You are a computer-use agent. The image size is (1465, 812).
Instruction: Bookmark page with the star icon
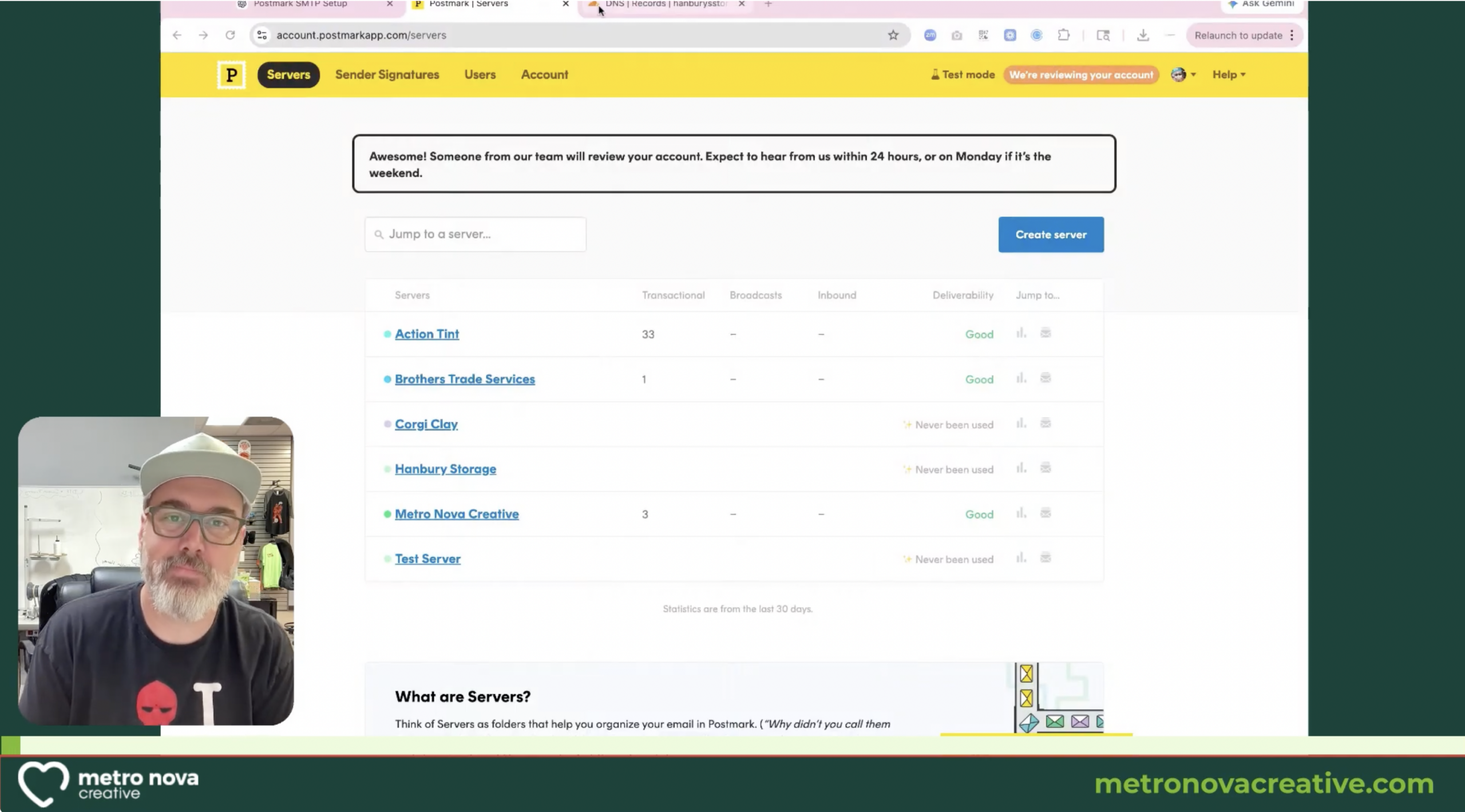pyautogui.click(x=893, y=35)
